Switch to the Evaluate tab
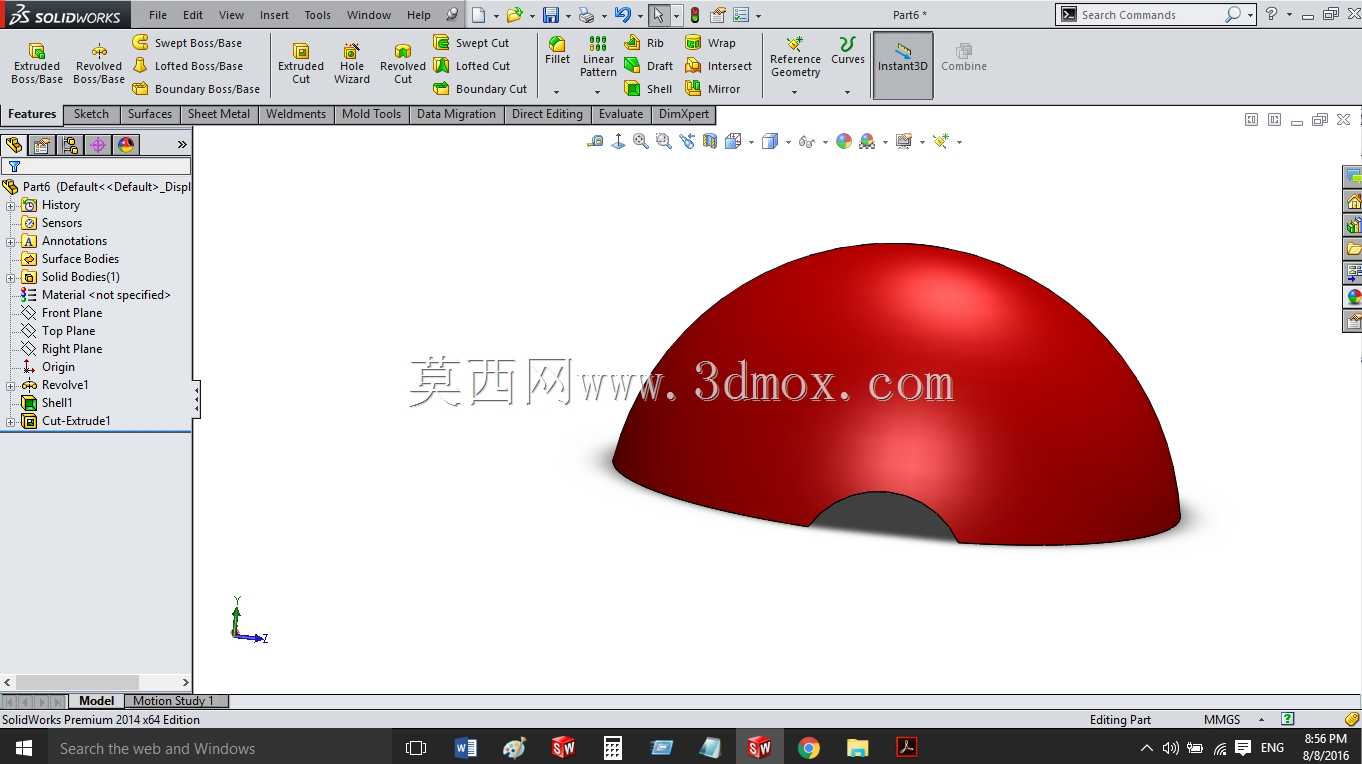The width and height of the screenshot is (1362, 764). pos(621,114)
